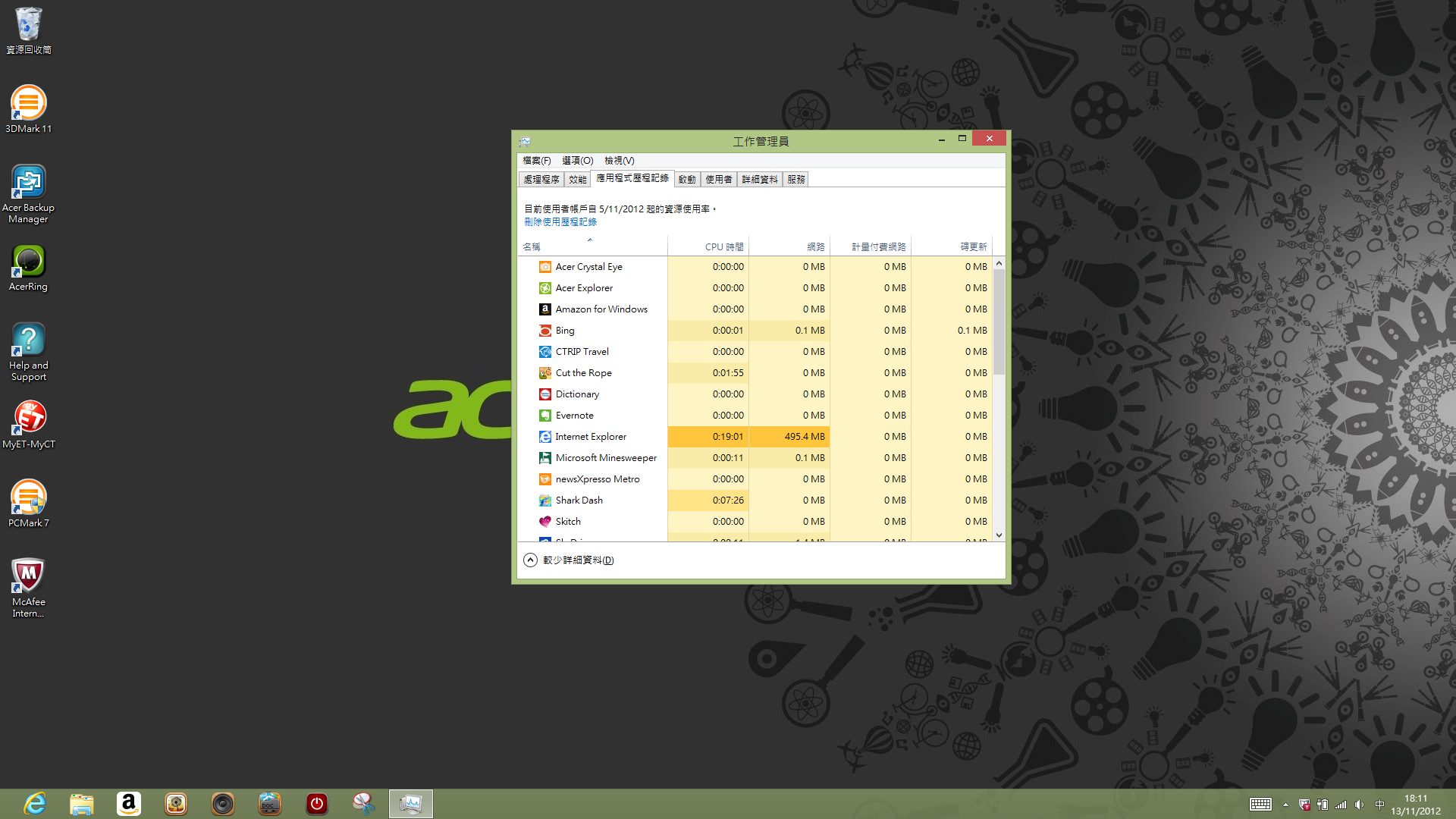1456x819 pixels.
Task: Switch to the 使用者 tab
Action: [x=719, y=180]
